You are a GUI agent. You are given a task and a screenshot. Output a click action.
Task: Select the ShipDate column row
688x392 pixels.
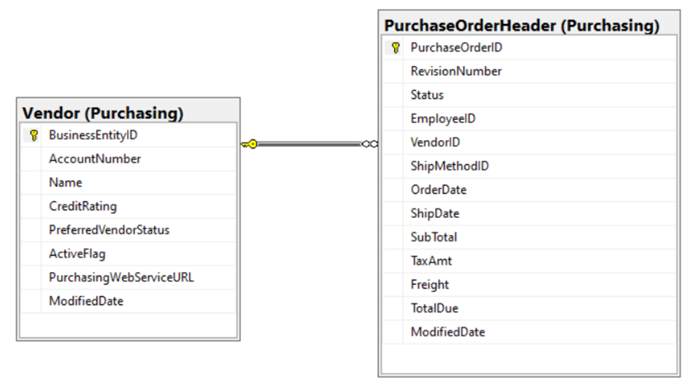click(530, 213)
